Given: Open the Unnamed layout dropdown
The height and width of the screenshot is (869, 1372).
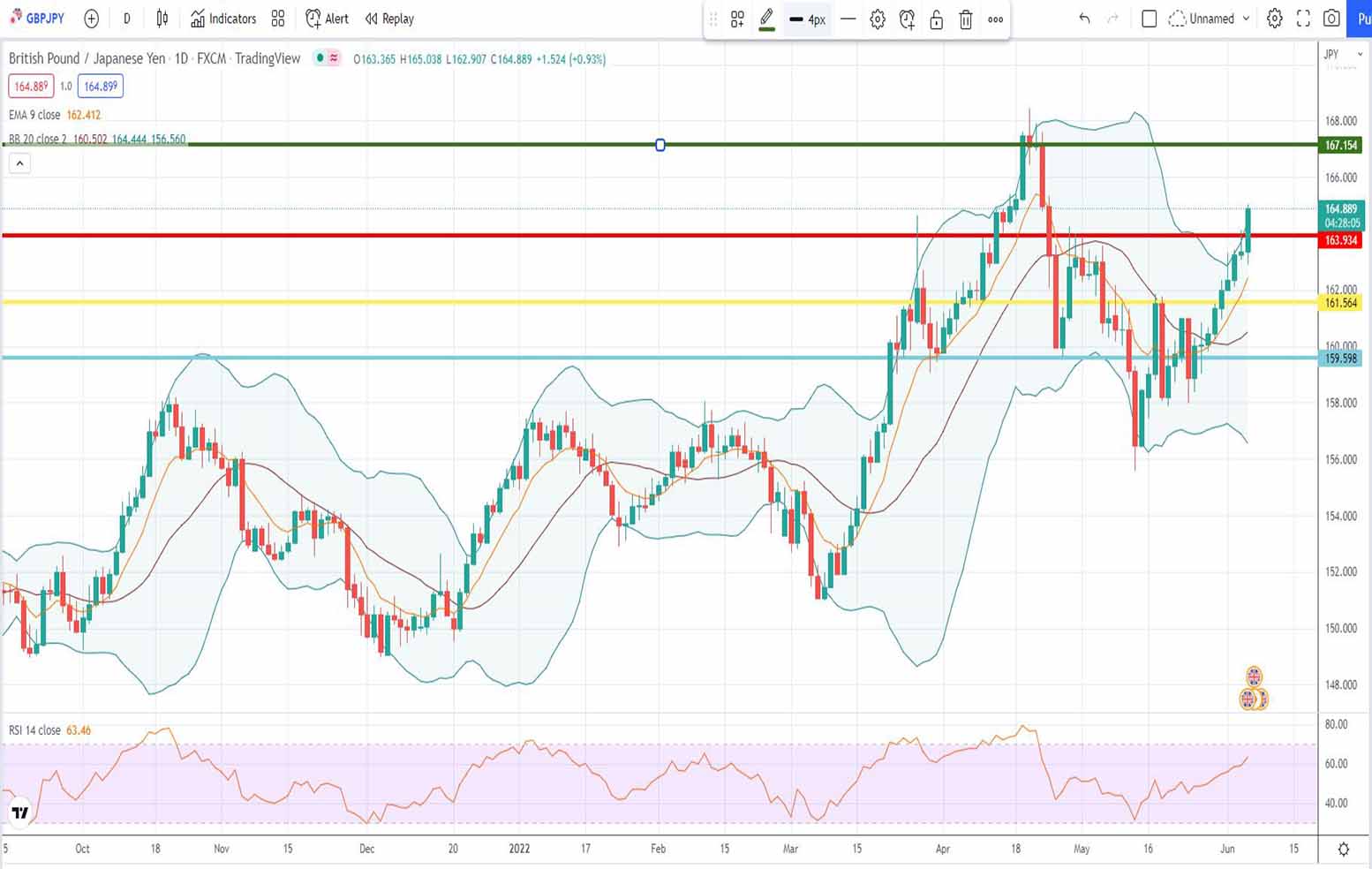Looking at the screenshot, I should tap(1210, 19).
